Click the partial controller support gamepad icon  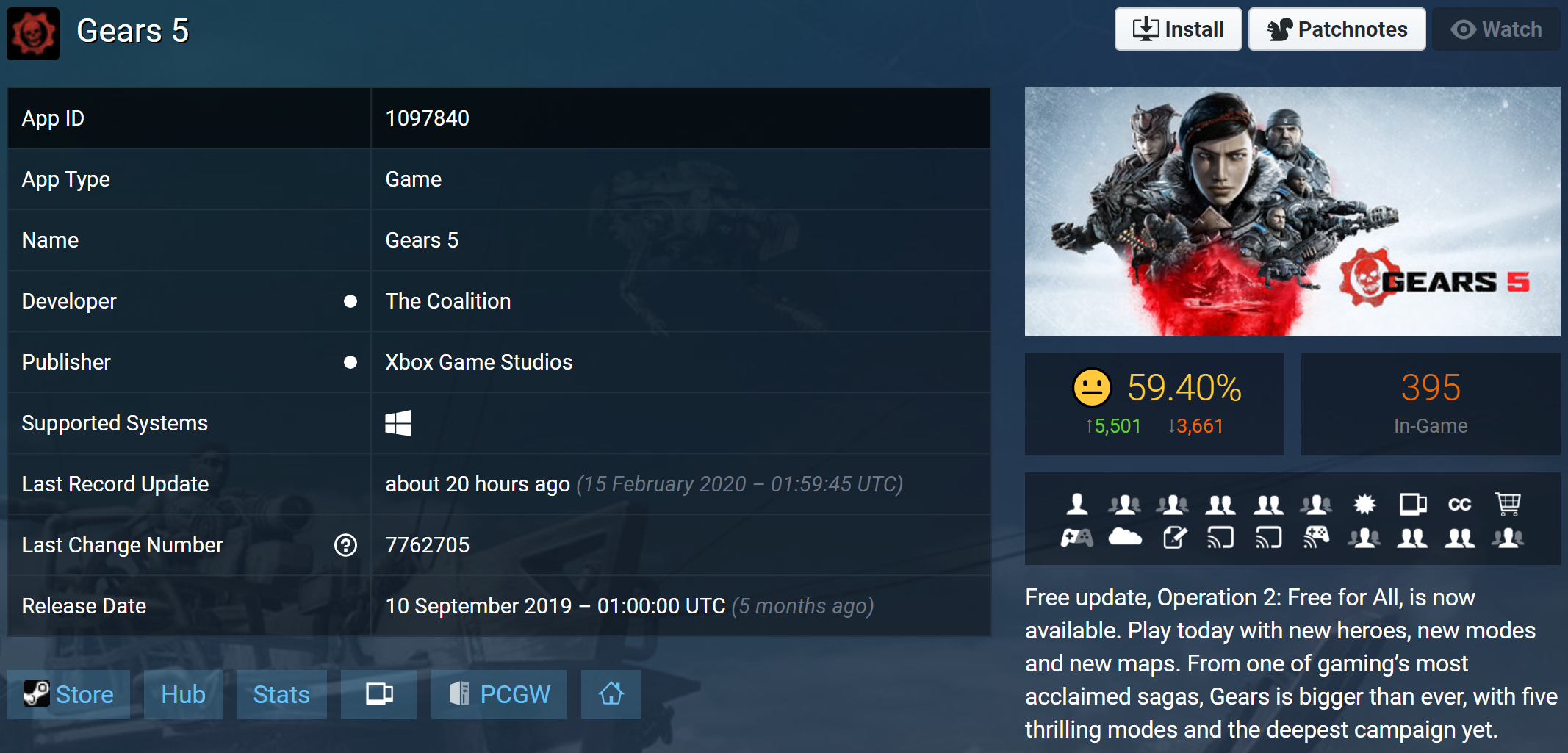(1077, 538)
